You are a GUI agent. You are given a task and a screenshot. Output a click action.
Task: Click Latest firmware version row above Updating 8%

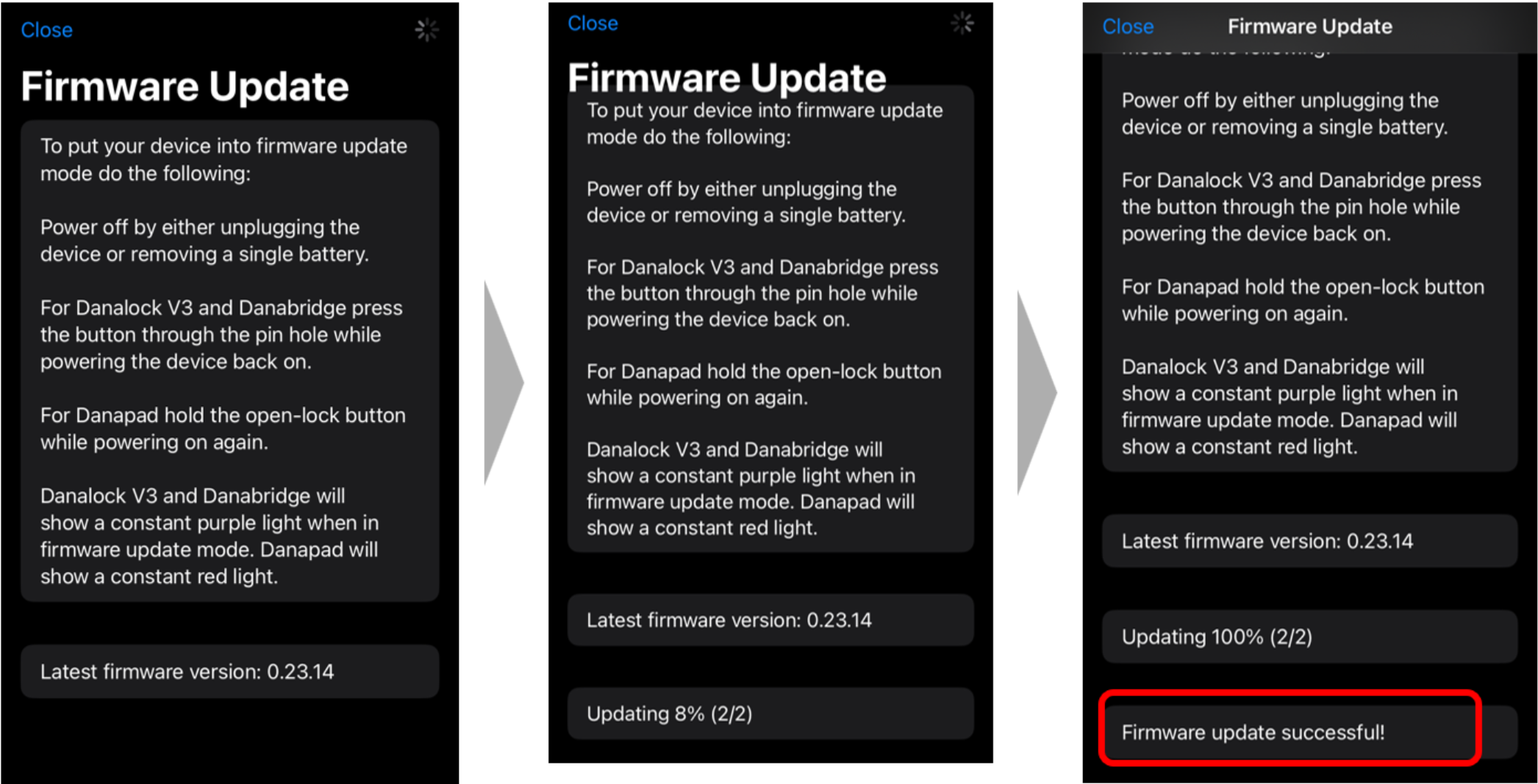point(770,620)
